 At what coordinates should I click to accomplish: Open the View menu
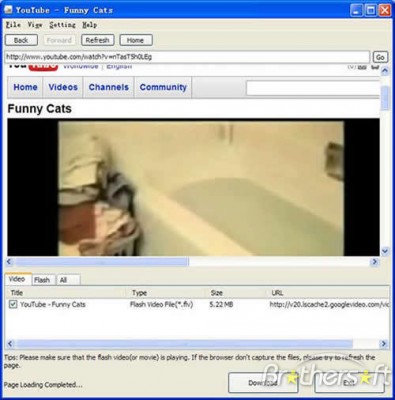35,25
